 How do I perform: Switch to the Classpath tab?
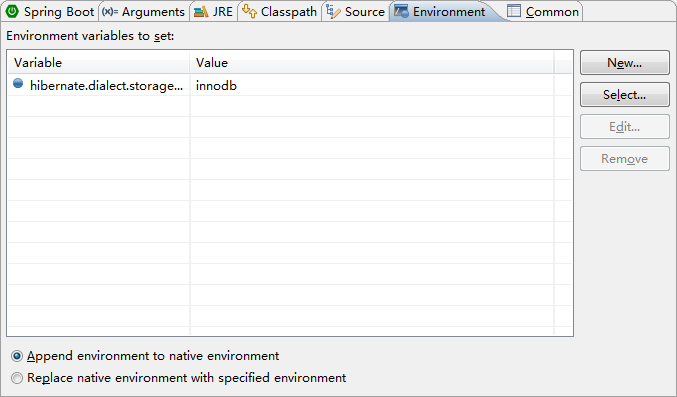click(x=279, y=11)
